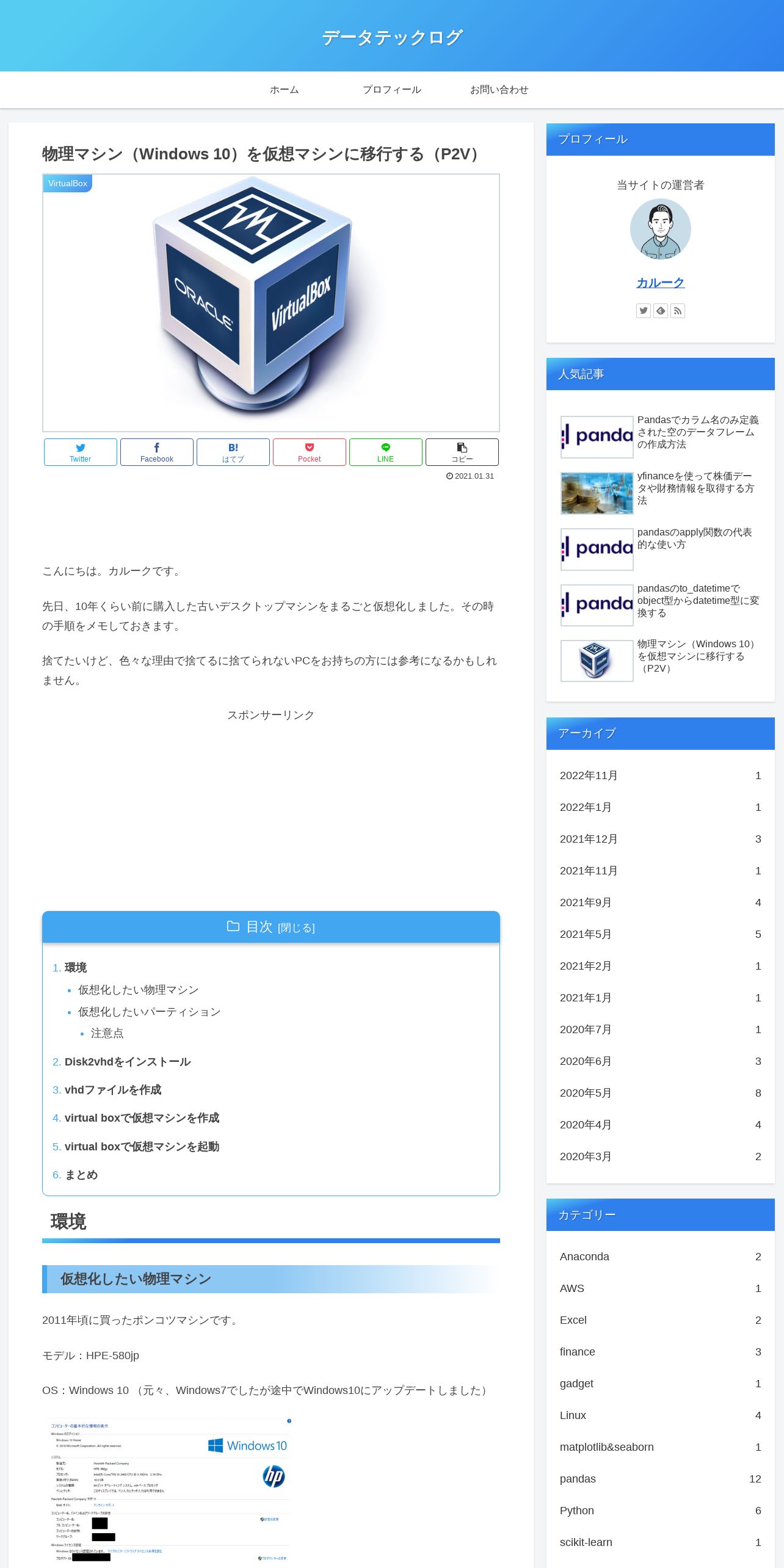The width and height of the screenshot is (784, 1568).
Task: Collapse the table of contents with 閉じる
Action: (x=296, y=928)
